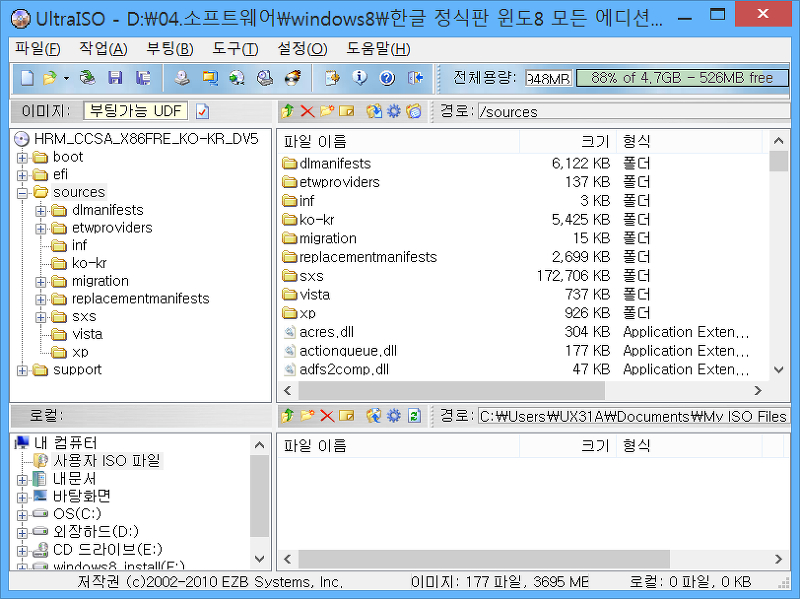The width and height of the screenshot is (800, 599).
Task: Expand the 내문서 node in local tree
Action: (22, 480)
